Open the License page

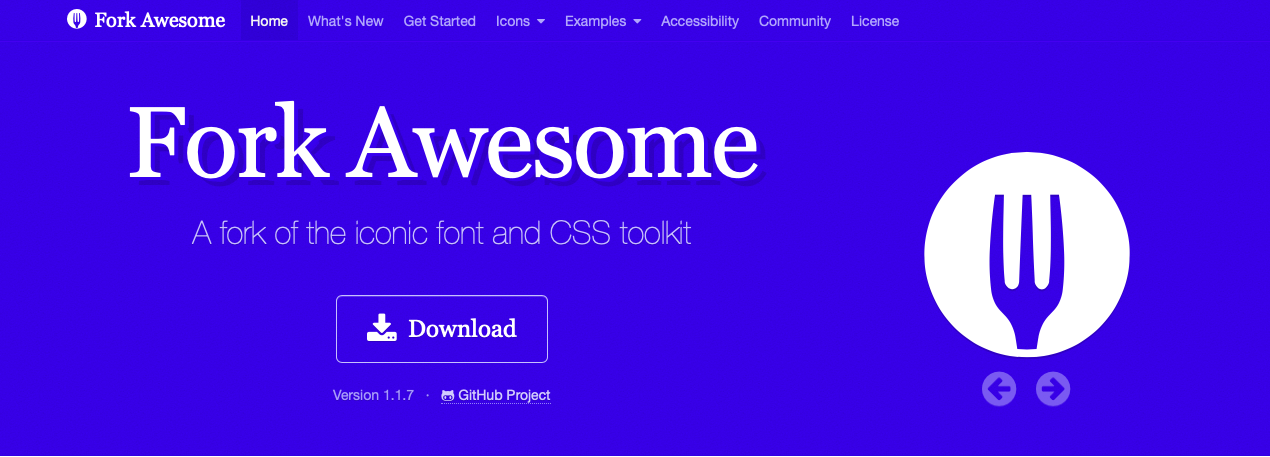[x=874, y=21]
